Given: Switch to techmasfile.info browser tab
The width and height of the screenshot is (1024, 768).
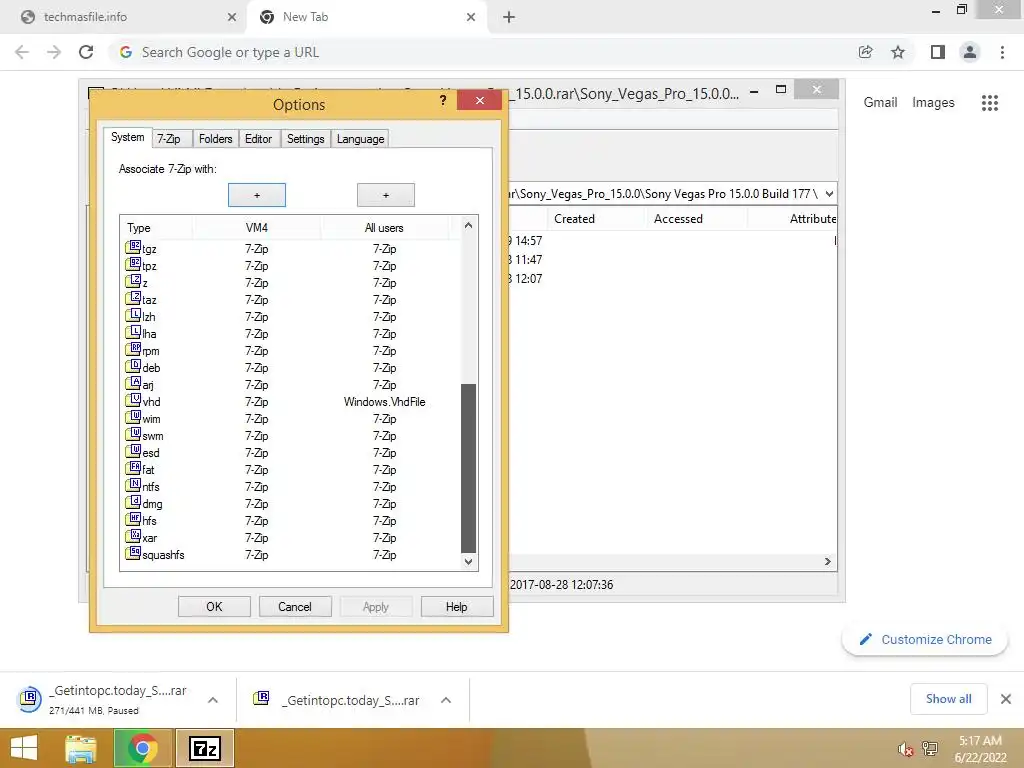Looking at the screenshot, I should point(125,17).
